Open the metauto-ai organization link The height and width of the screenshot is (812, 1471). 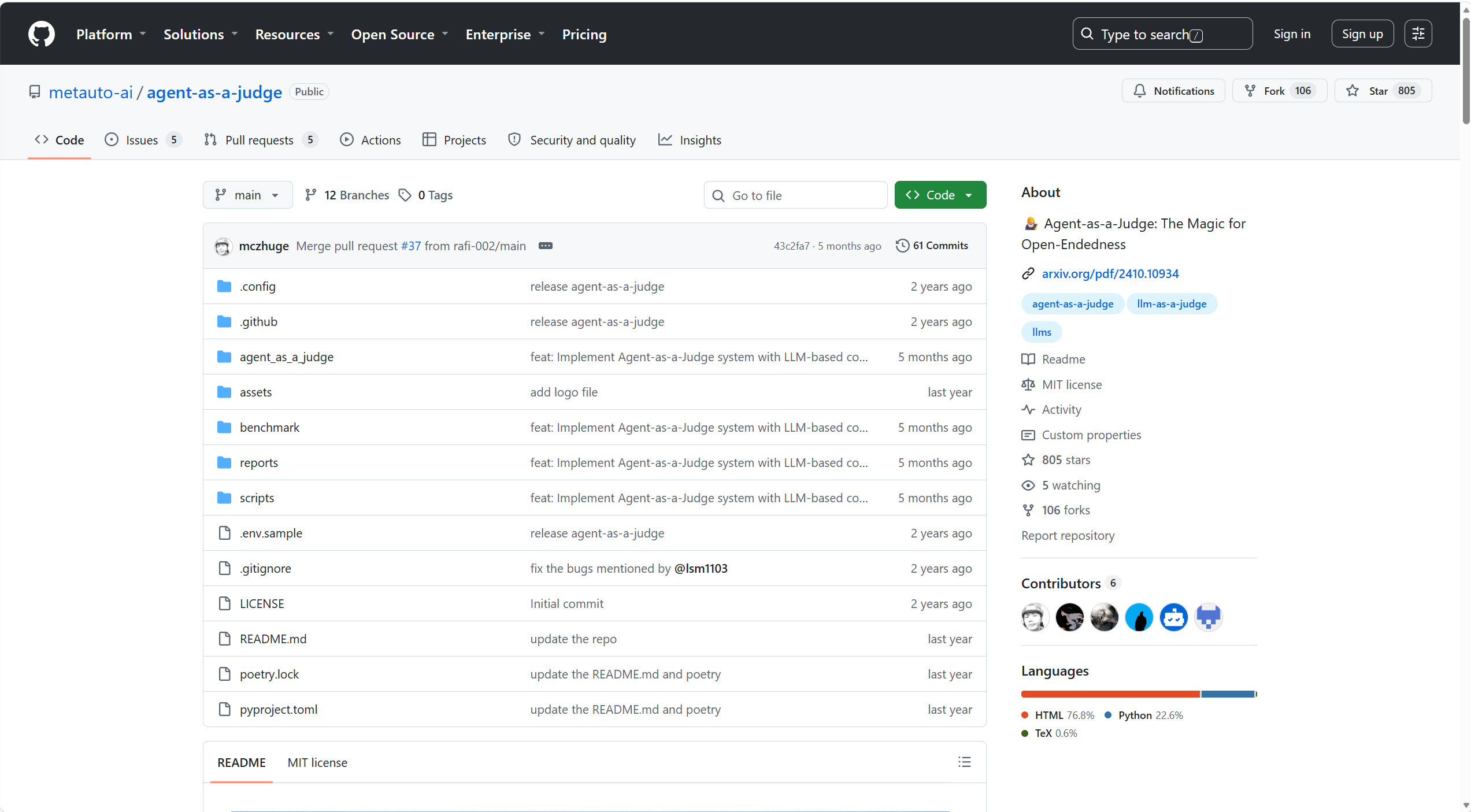coord(91,92)
